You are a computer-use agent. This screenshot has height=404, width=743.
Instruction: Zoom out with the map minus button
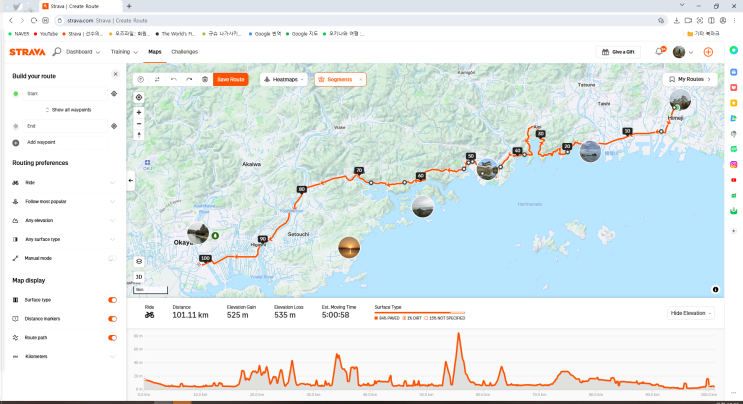139,124
